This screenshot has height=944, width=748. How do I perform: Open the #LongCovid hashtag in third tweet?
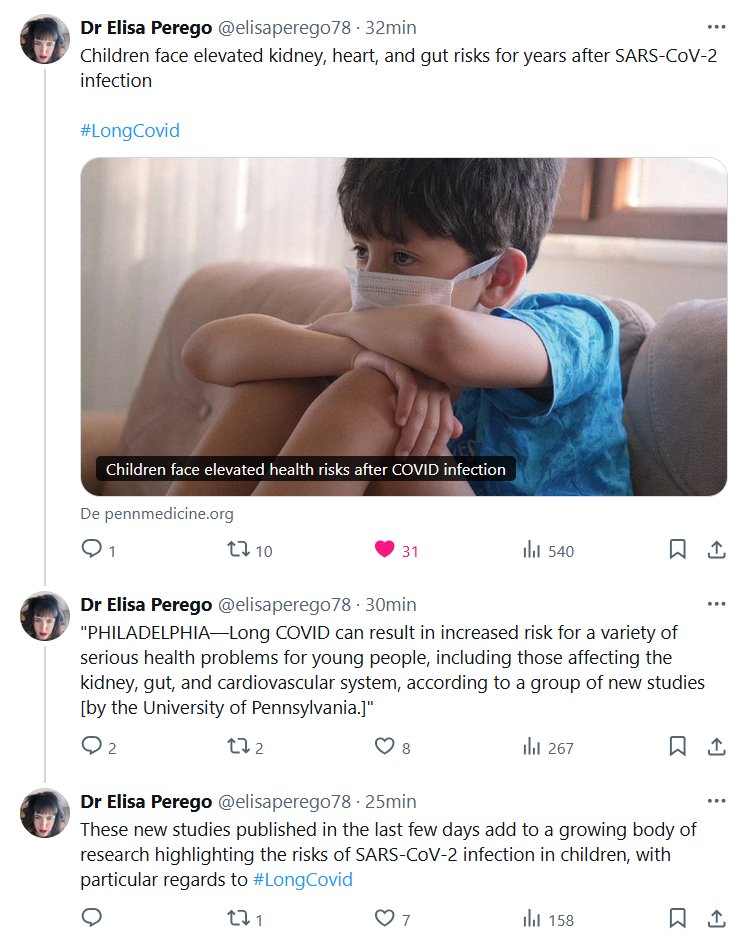[303, 880]
